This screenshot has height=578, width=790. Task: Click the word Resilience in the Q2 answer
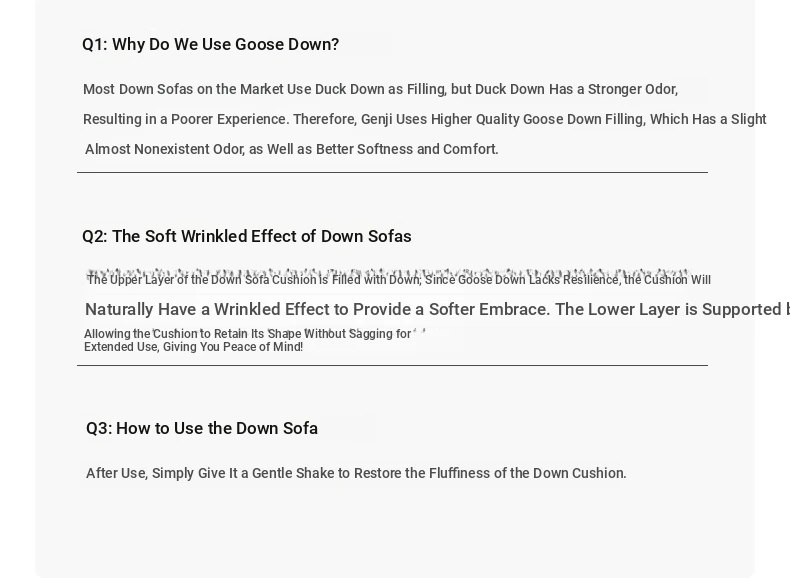pyautogui.click(x=591, y=280)
